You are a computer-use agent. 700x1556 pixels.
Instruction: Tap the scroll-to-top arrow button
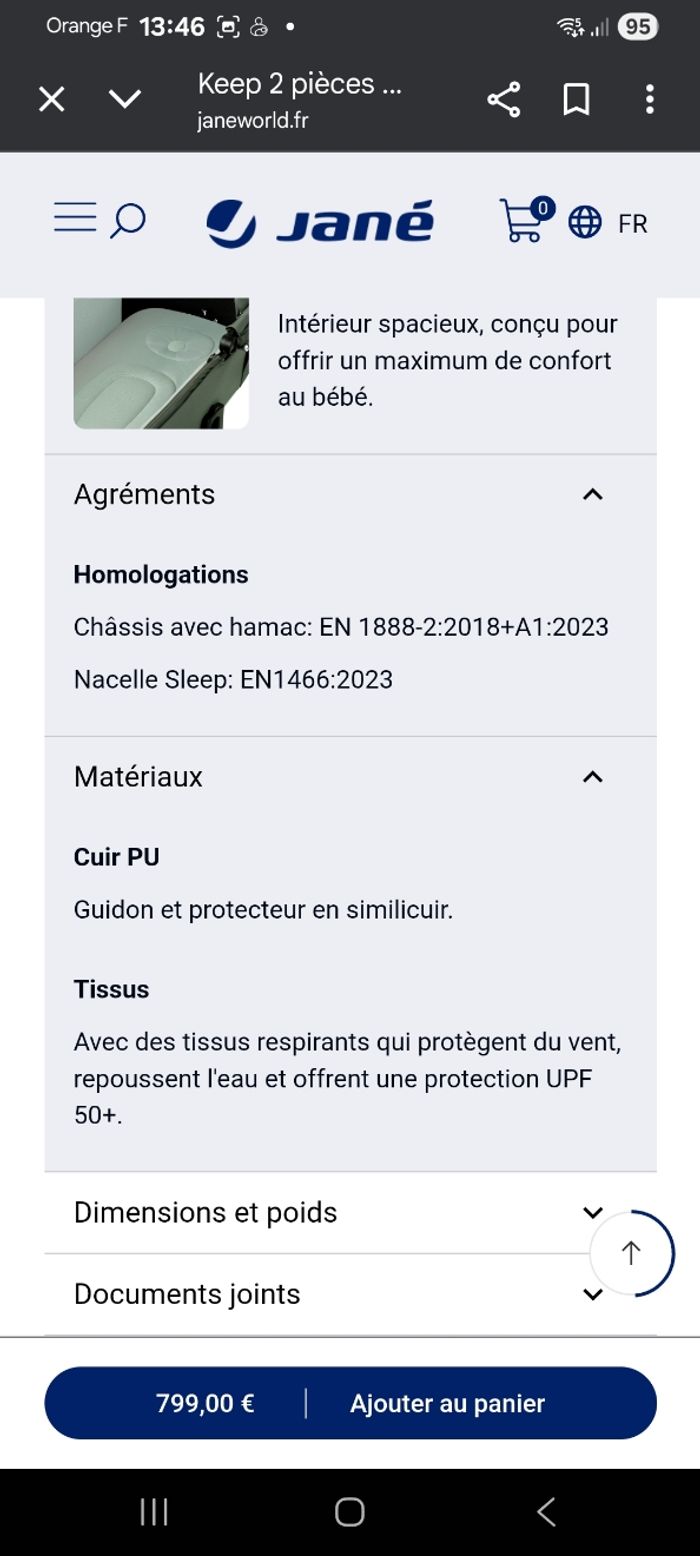click(x=631, y=1253)
